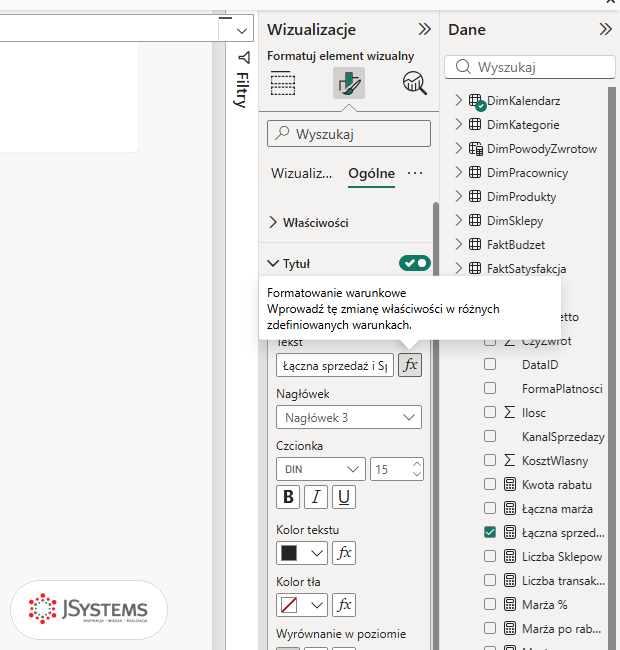
Task: Check the KosztWlasny field checkbox
Action: [x=490, y=460]
